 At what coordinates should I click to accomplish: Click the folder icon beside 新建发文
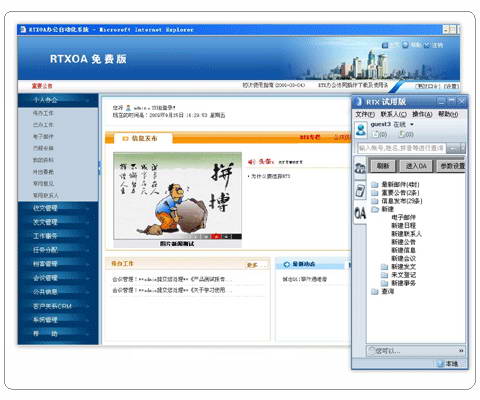coord(385,267)
